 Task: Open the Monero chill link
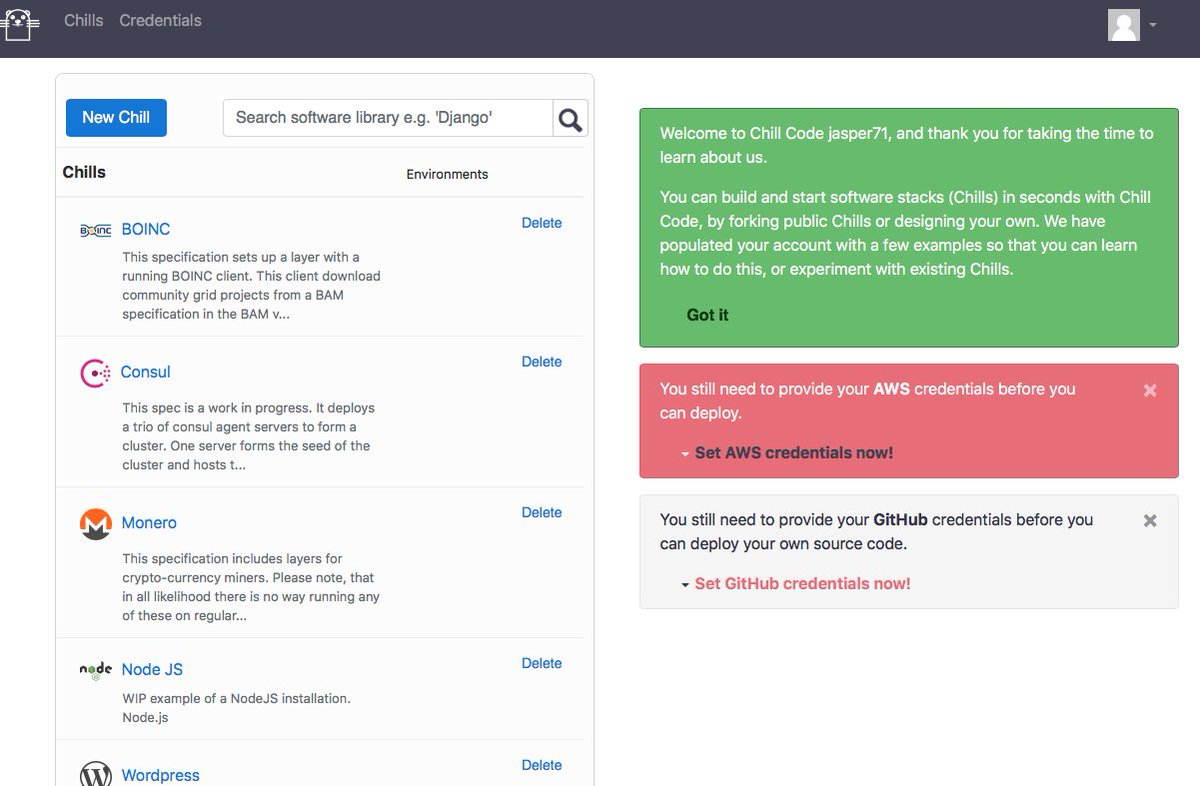coord(149,523)
